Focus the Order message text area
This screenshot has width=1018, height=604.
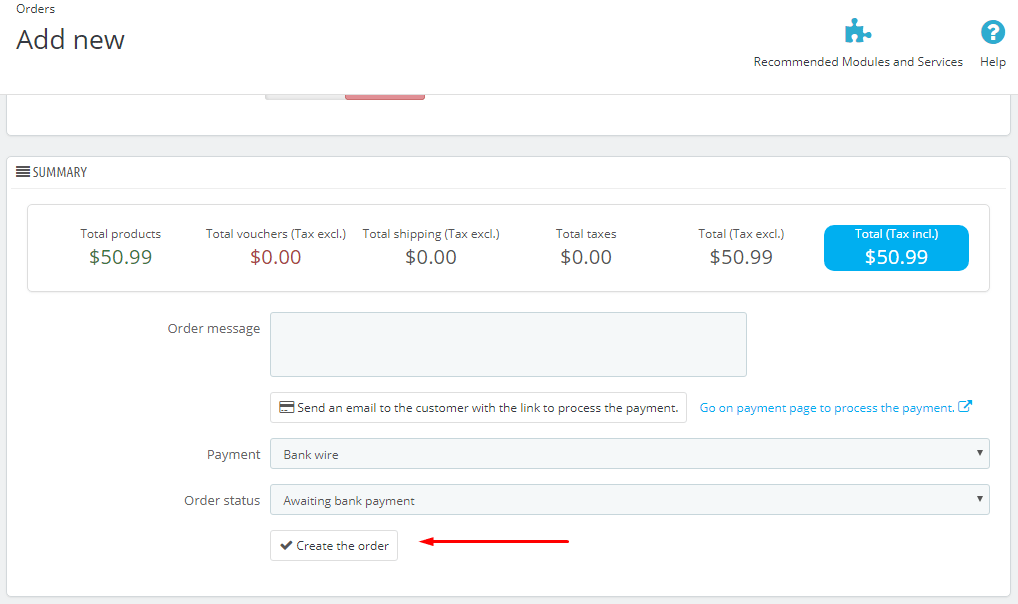click(508, 344)
